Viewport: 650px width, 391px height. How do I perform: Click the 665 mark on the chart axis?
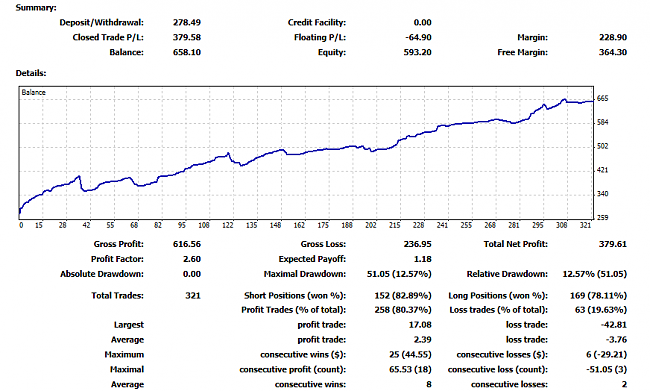602,98
